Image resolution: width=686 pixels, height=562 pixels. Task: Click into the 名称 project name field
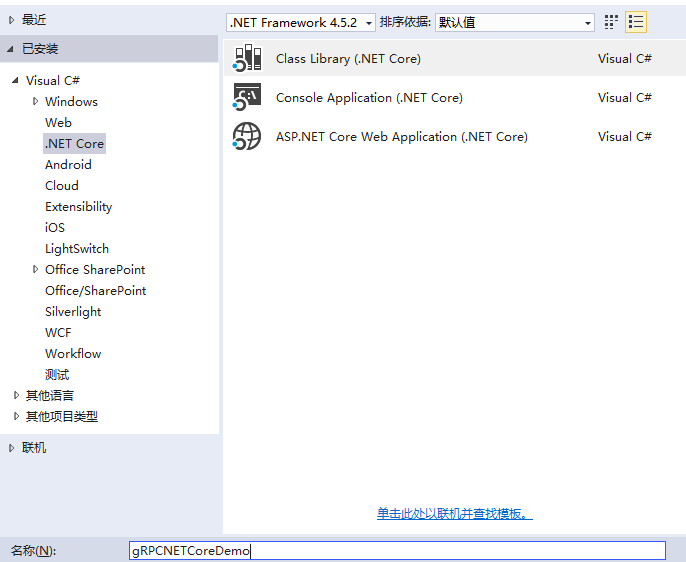click(x=397, y=551)
